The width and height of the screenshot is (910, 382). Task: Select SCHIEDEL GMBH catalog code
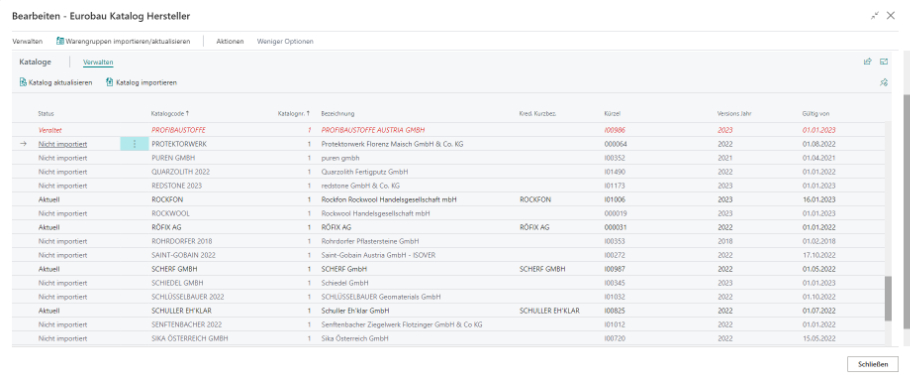pos(176,283)
